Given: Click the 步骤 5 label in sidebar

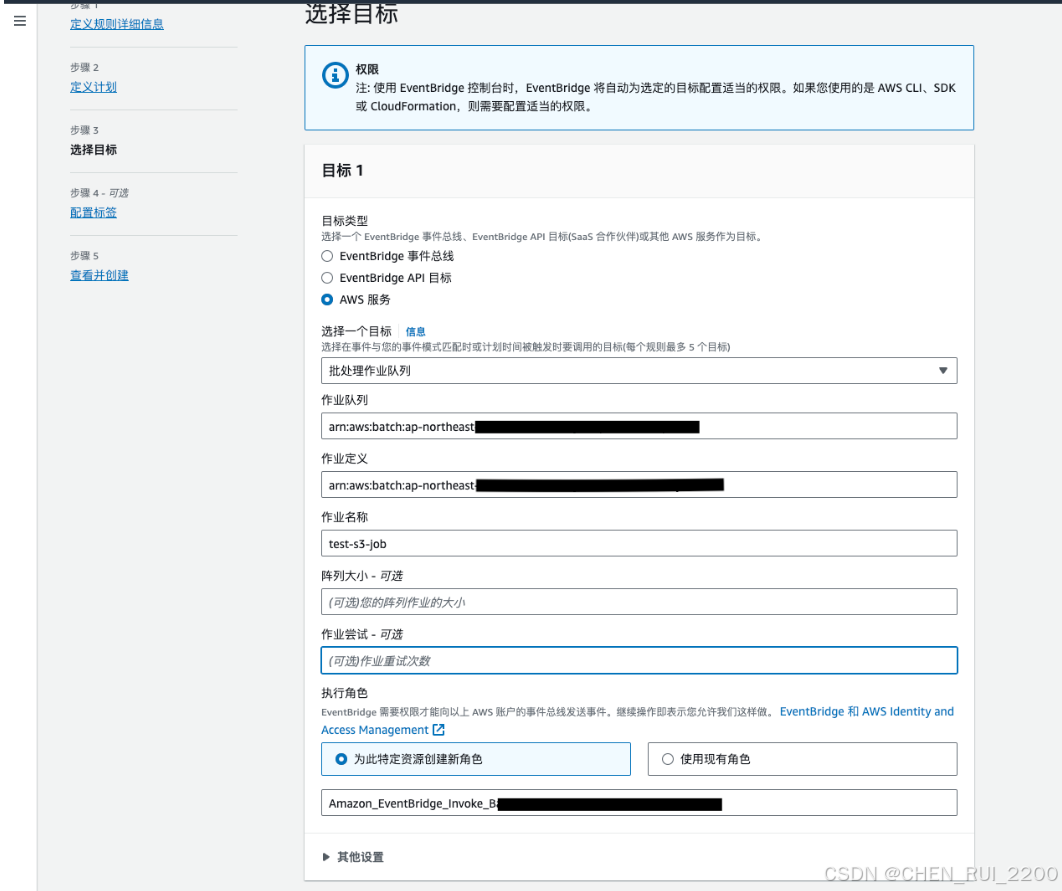Looking at the screenshot, I should click(84, 255).
